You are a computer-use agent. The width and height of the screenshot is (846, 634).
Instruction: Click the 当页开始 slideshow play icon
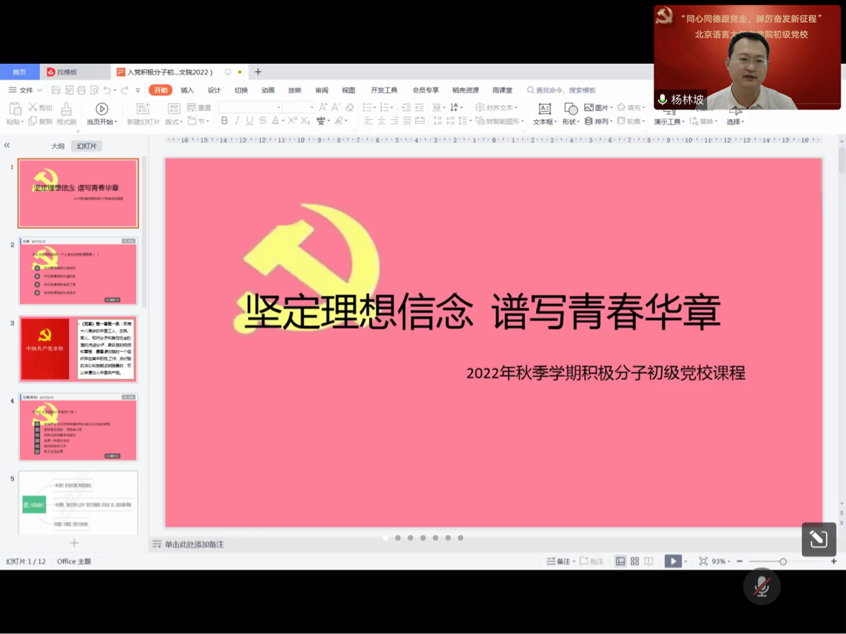coord(101,108)
